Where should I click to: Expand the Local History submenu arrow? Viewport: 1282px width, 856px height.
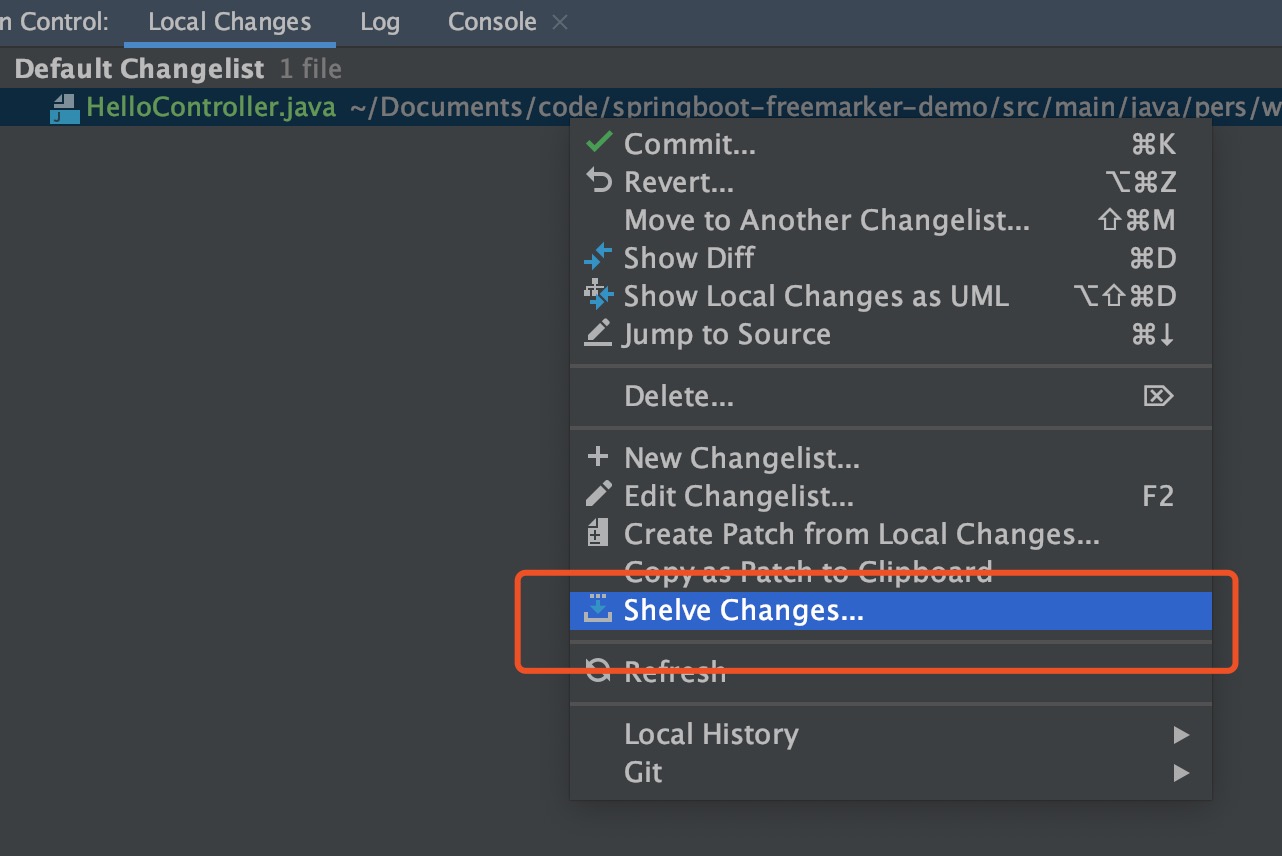(1181, 735)
